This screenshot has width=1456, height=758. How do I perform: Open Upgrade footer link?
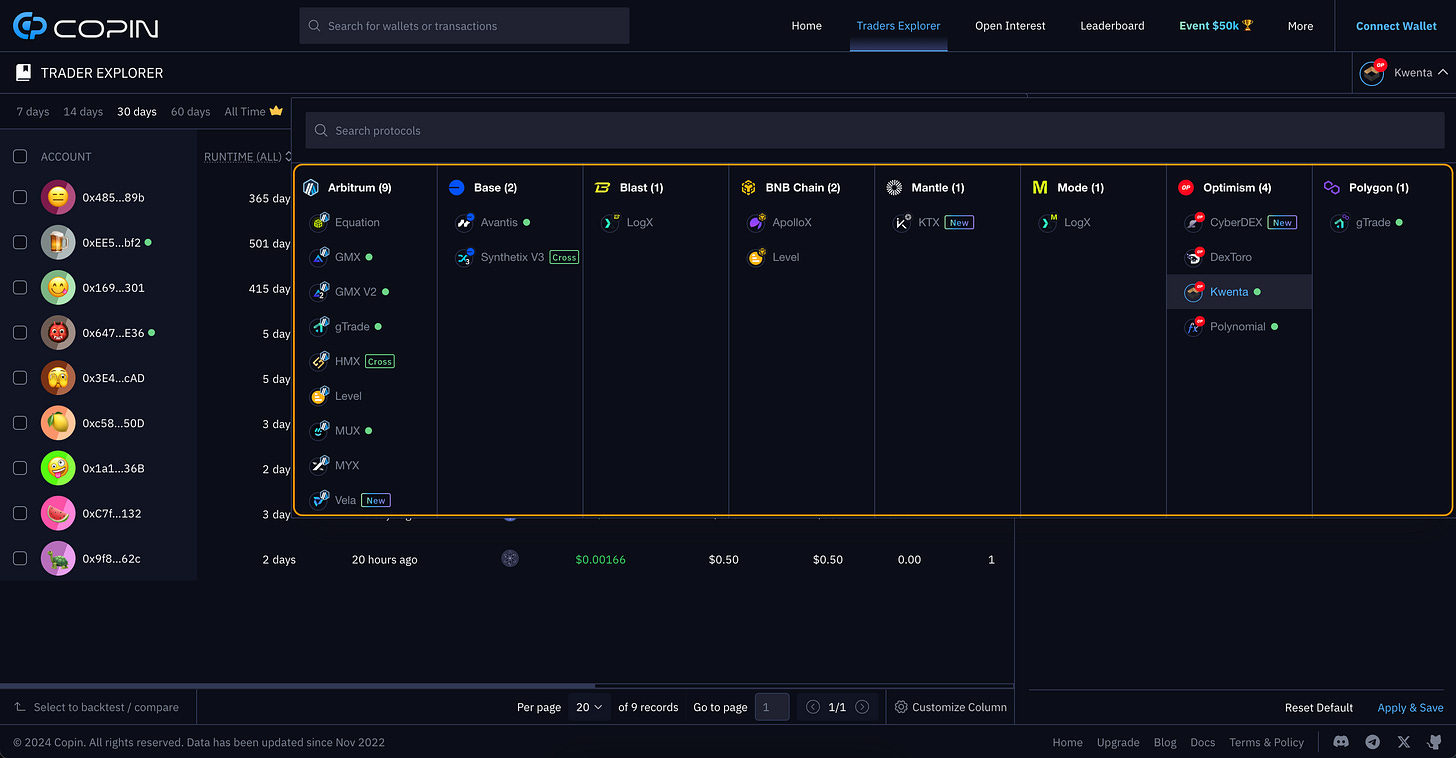(x=1118, y=742)
